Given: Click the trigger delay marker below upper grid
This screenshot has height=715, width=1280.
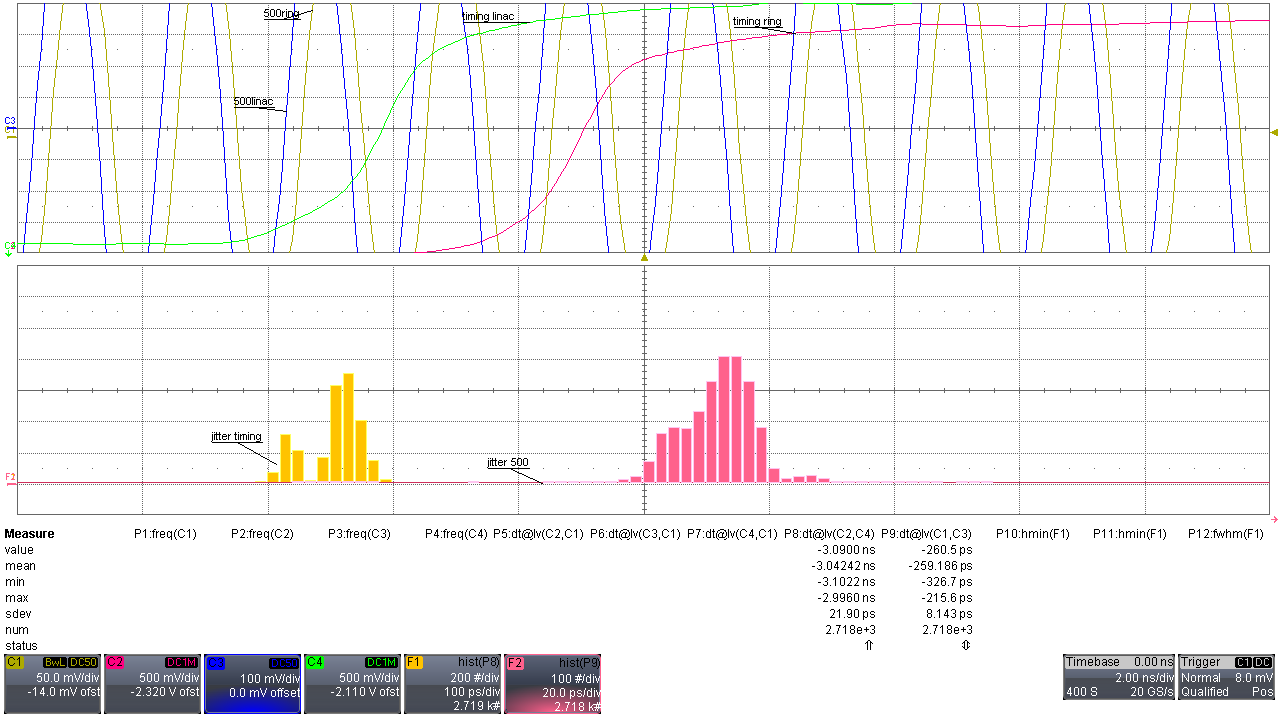Looking at the screenshot, I should coord(645,258).
